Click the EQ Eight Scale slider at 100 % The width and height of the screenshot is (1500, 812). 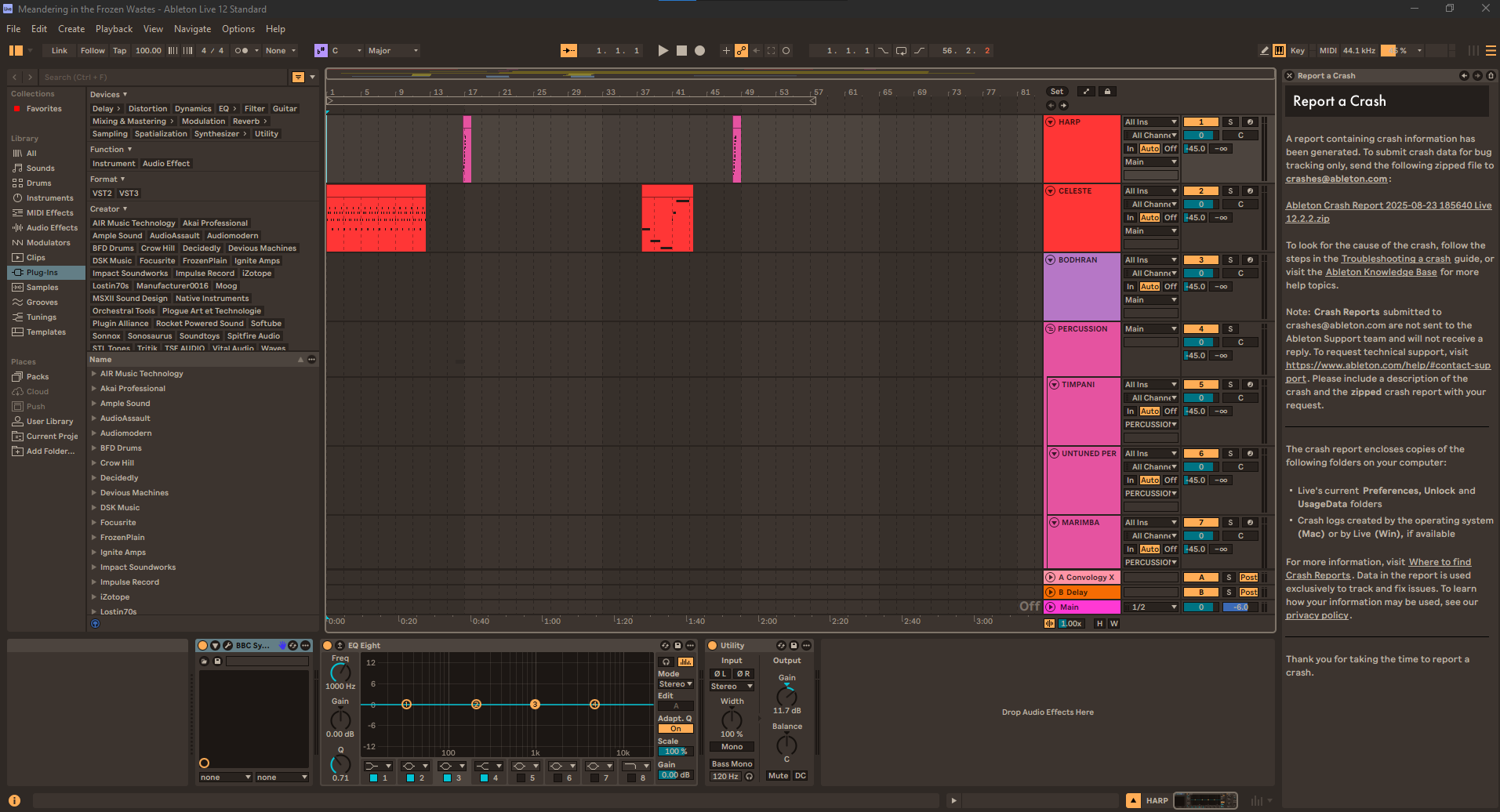coord(675,752)
